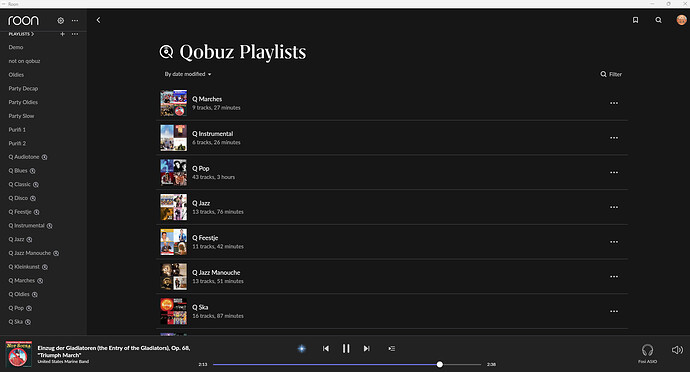Open Q Instrumental playlist title in list

(x=213, y=134)
